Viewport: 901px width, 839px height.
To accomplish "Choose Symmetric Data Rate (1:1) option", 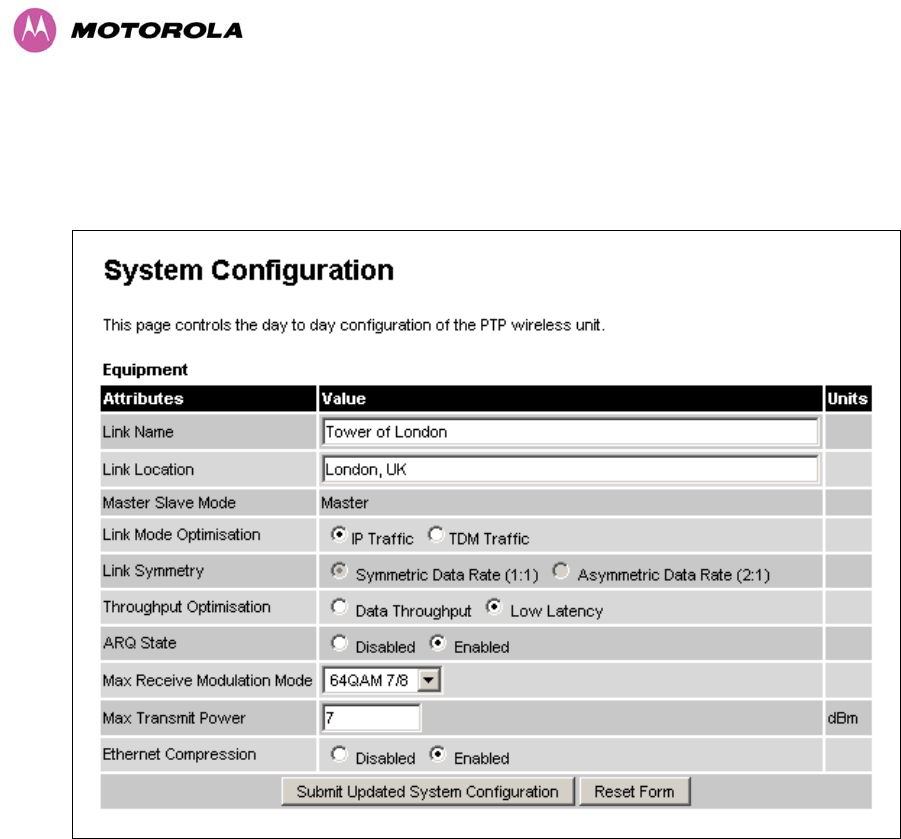I will point(338,571).
